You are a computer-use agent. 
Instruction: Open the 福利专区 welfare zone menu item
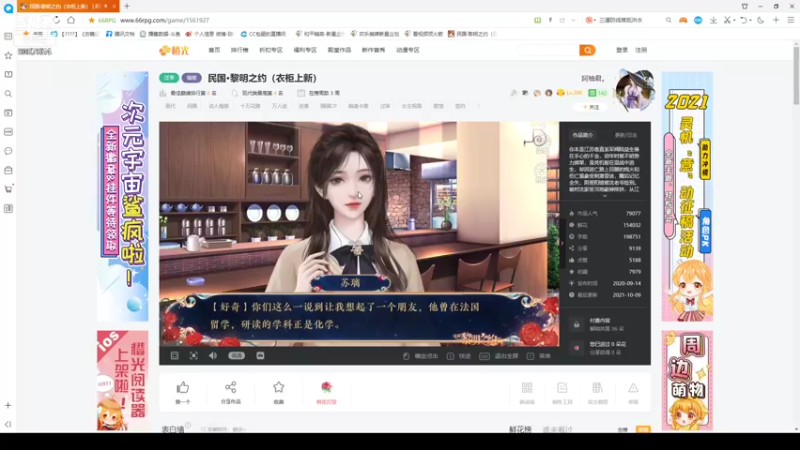[x=305, y=50]
